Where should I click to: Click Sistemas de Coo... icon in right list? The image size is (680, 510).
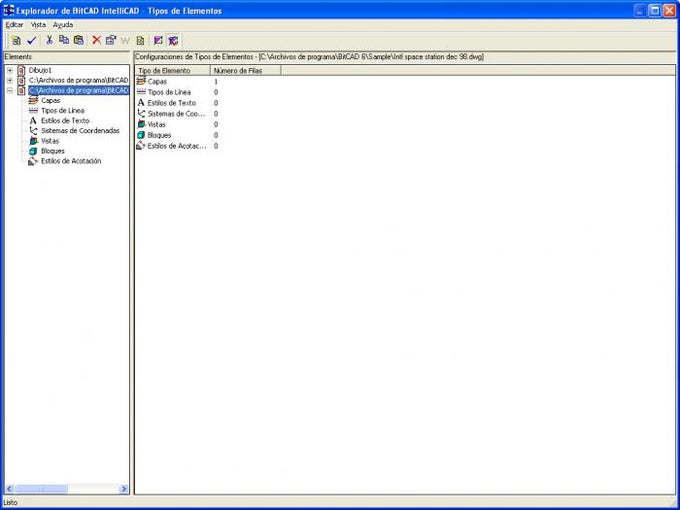click(x=141, y=114)
